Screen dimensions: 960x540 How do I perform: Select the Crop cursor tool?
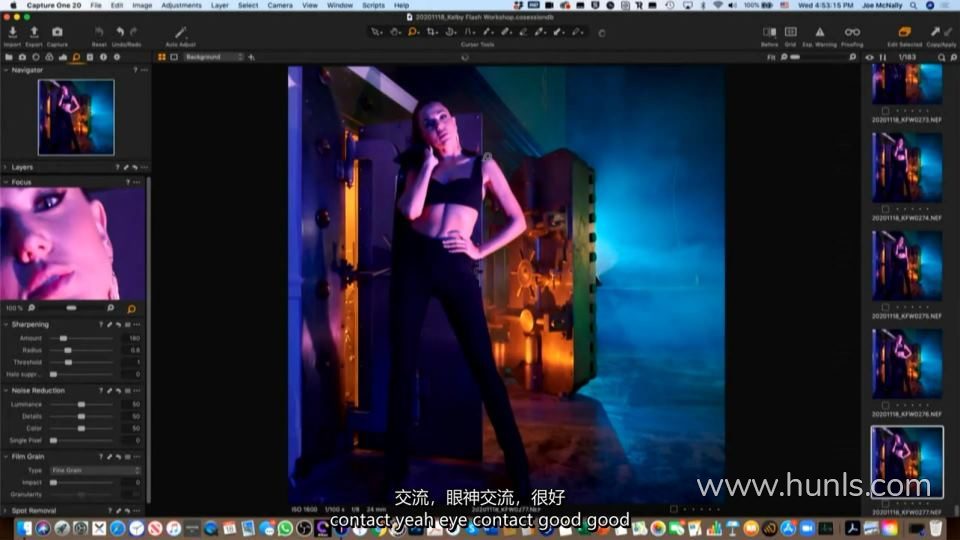[x=432, y=32]
